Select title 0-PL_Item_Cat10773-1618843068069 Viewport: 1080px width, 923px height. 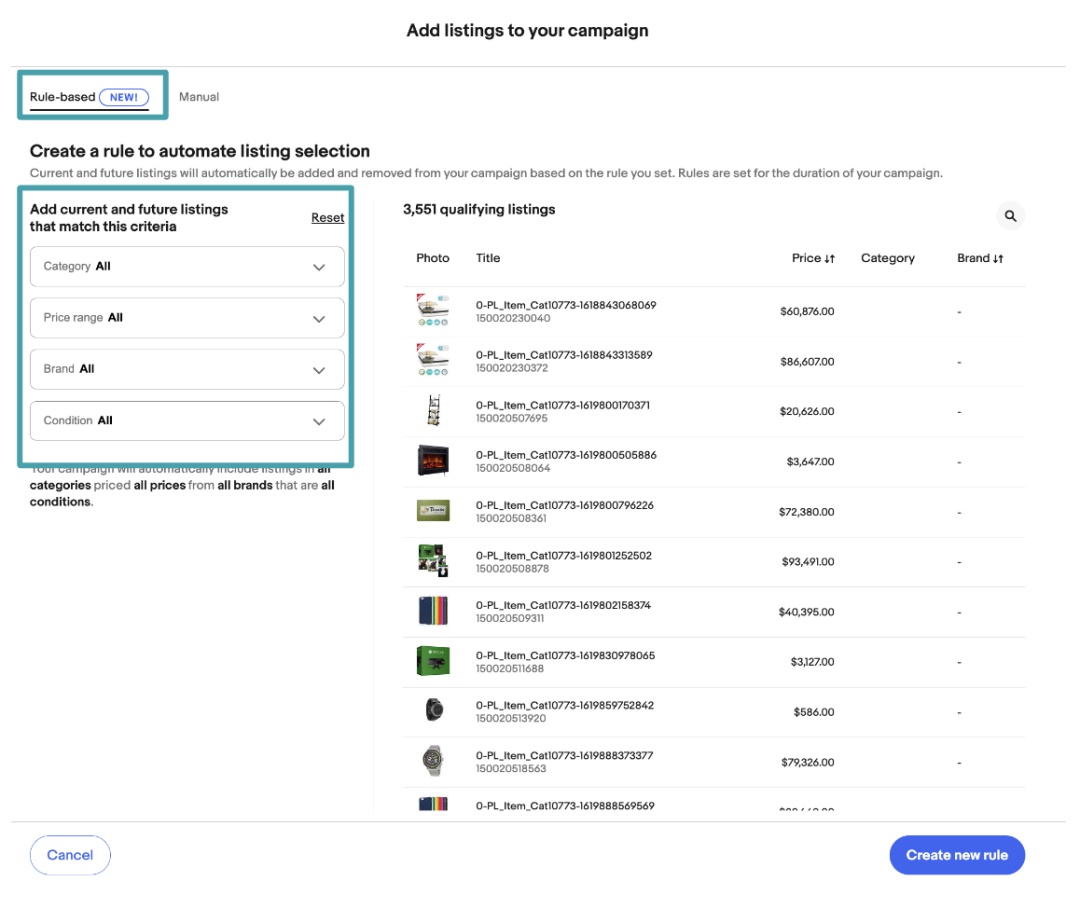(565, 305)
